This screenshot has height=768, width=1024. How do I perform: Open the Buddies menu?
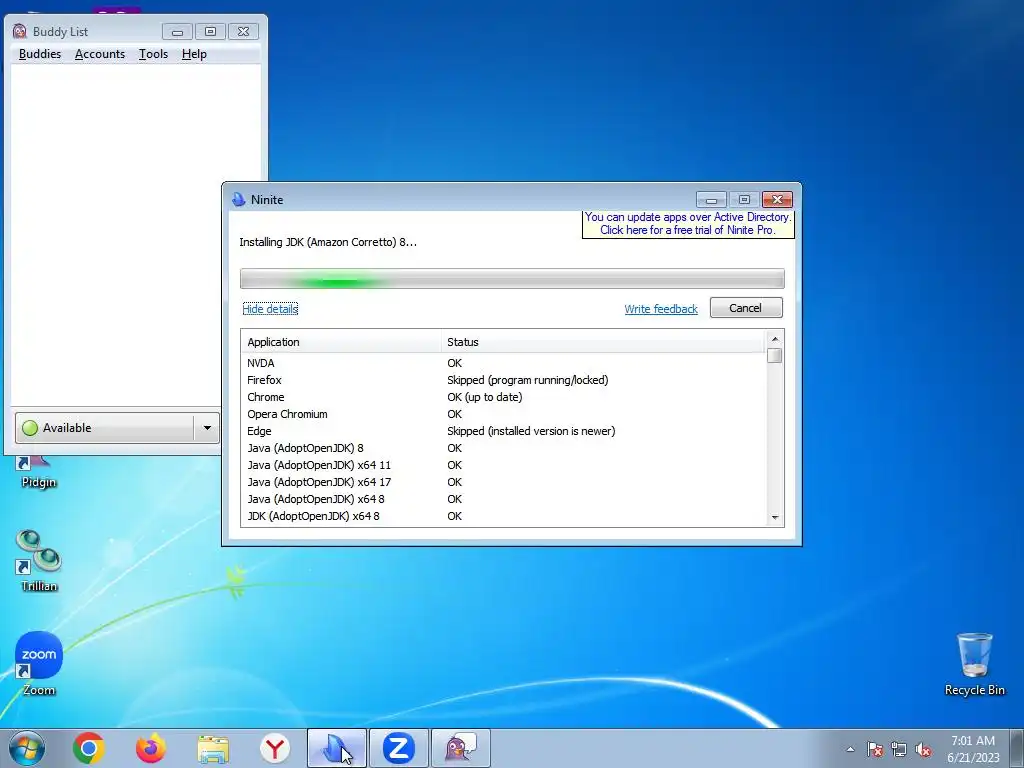coord(40,54)
